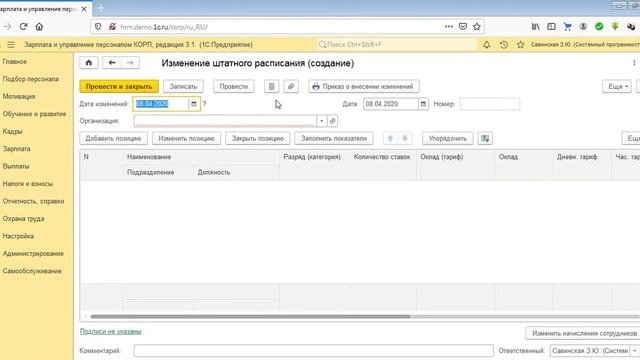Move position up with arrow
640x360 pixels.
click(390, 138)
